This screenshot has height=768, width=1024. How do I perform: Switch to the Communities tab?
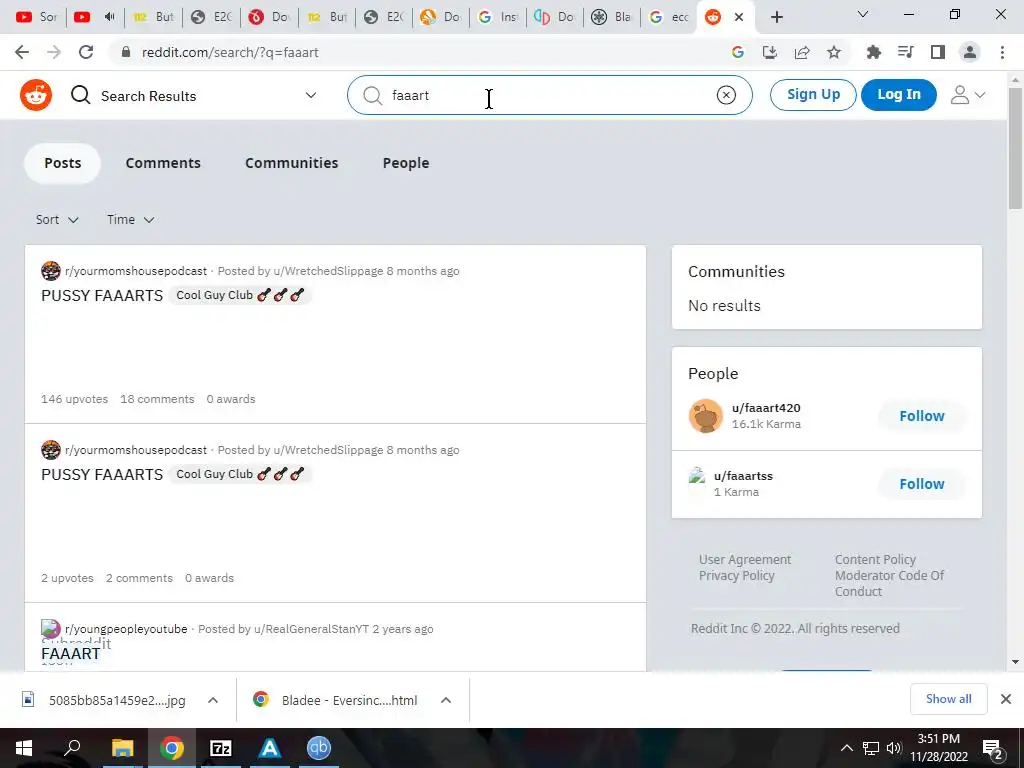point(291,163)
